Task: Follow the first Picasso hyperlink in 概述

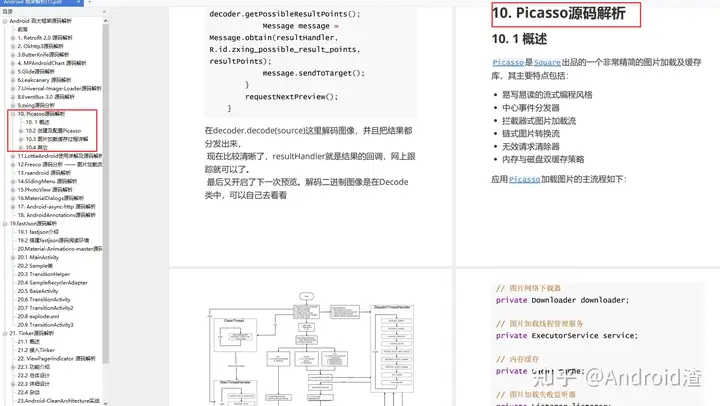Action: [x=508, y=62]
